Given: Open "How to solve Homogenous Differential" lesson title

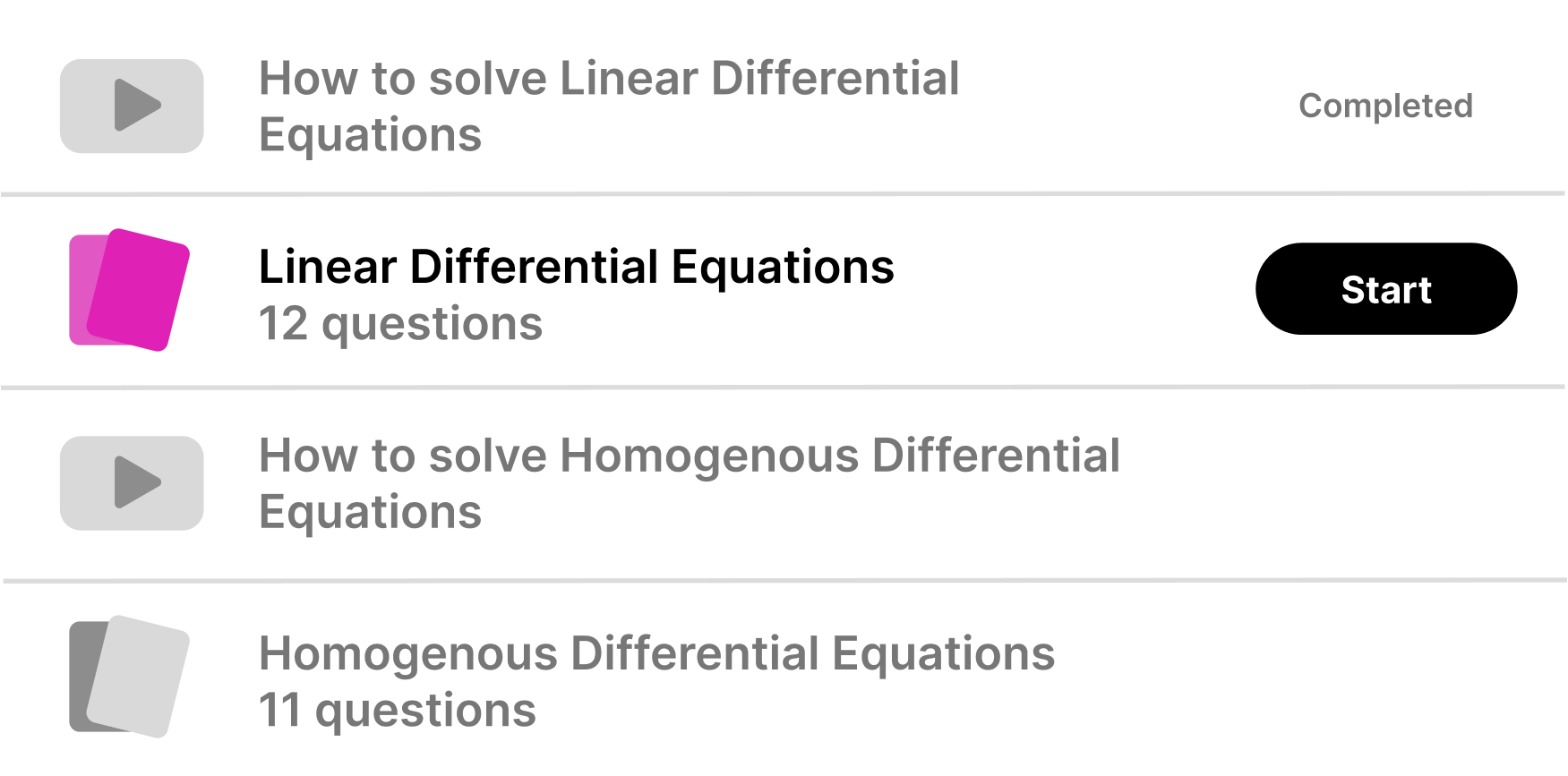Looking at the screenshot, I should tap(690, 455).
